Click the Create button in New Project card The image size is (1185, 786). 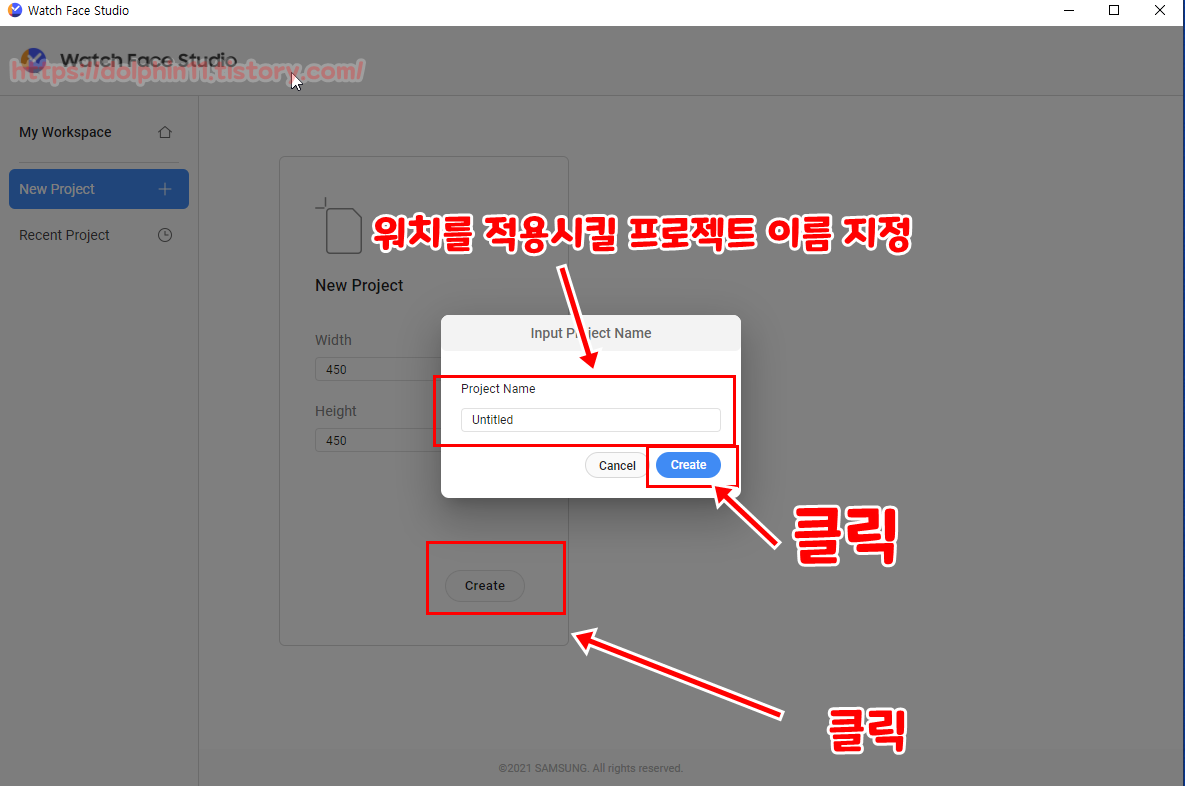coord(484,586)
